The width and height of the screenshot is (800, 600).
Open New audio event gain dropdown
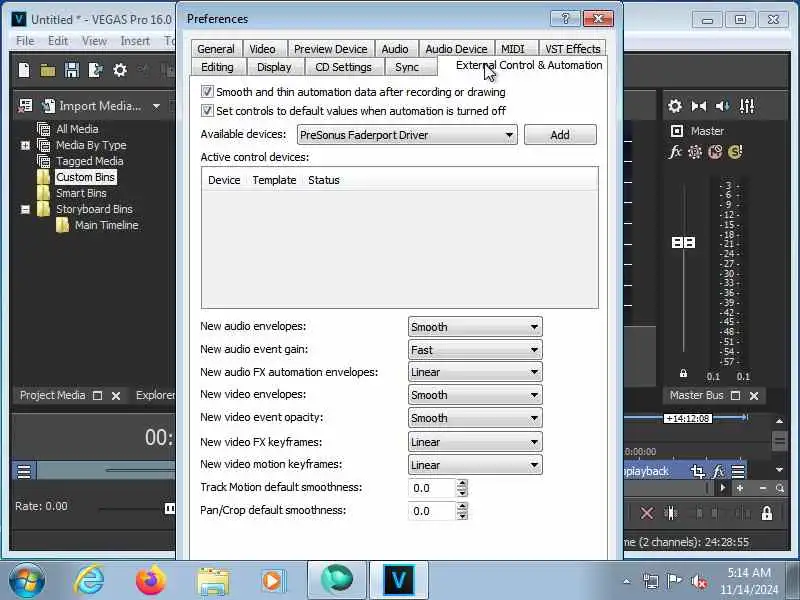pos(475,350)
